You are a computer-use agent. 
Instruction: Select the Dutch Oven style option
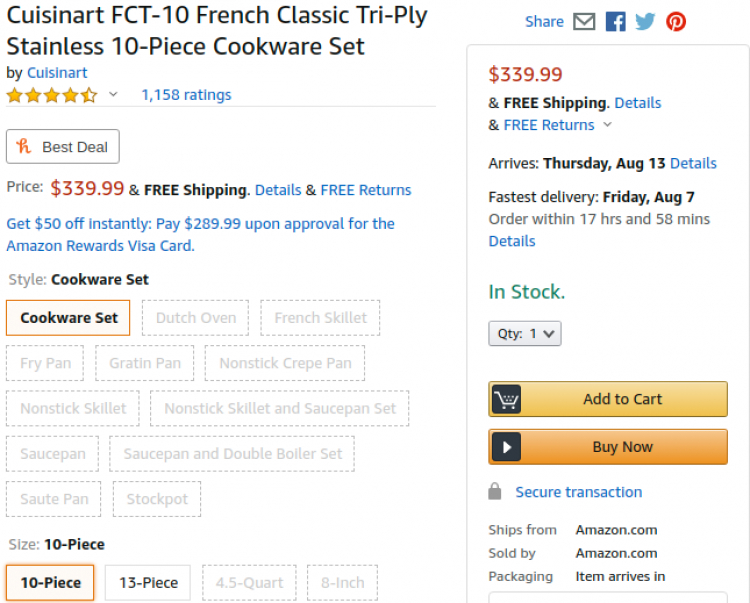tap(196, 318)
